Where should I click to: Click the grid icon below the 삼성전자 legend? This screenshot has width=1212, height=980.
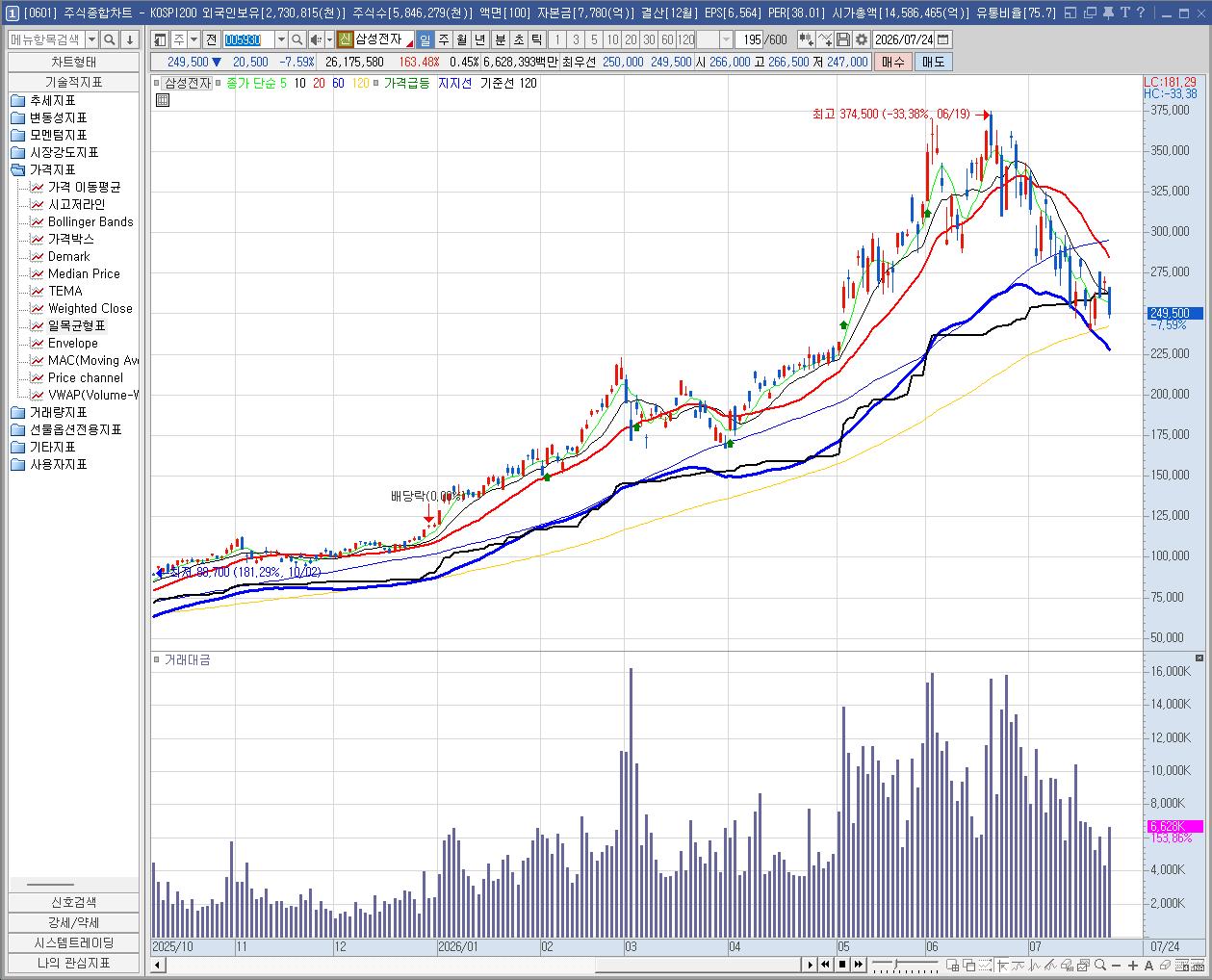(162, 99)
